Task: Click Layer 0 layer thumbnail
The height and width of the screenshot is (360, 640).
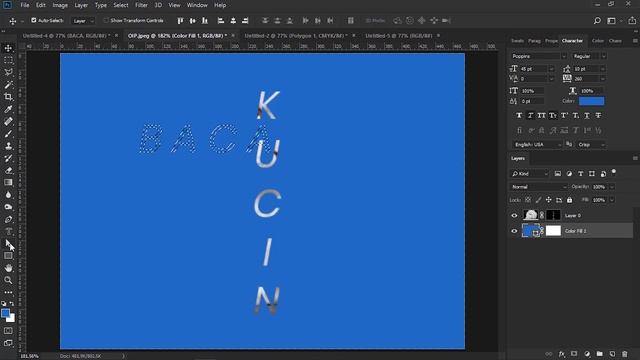Action: pyautogui.click(x=530, y=215)
